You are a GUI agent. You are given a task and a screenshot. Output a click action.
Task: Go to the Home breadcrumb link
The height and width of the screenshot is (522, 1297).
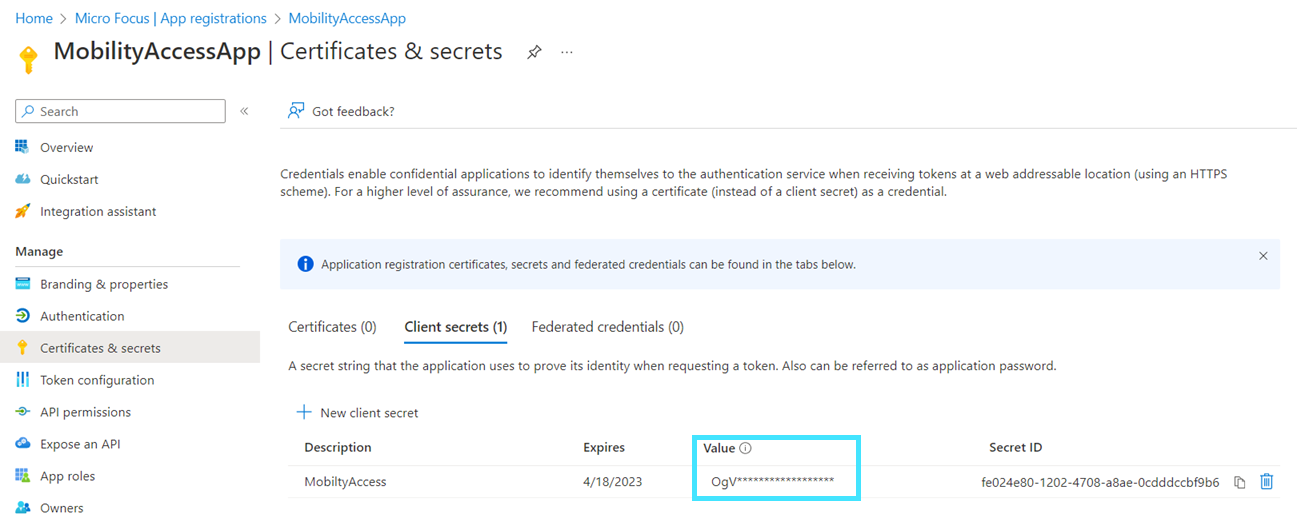(34, 18)
